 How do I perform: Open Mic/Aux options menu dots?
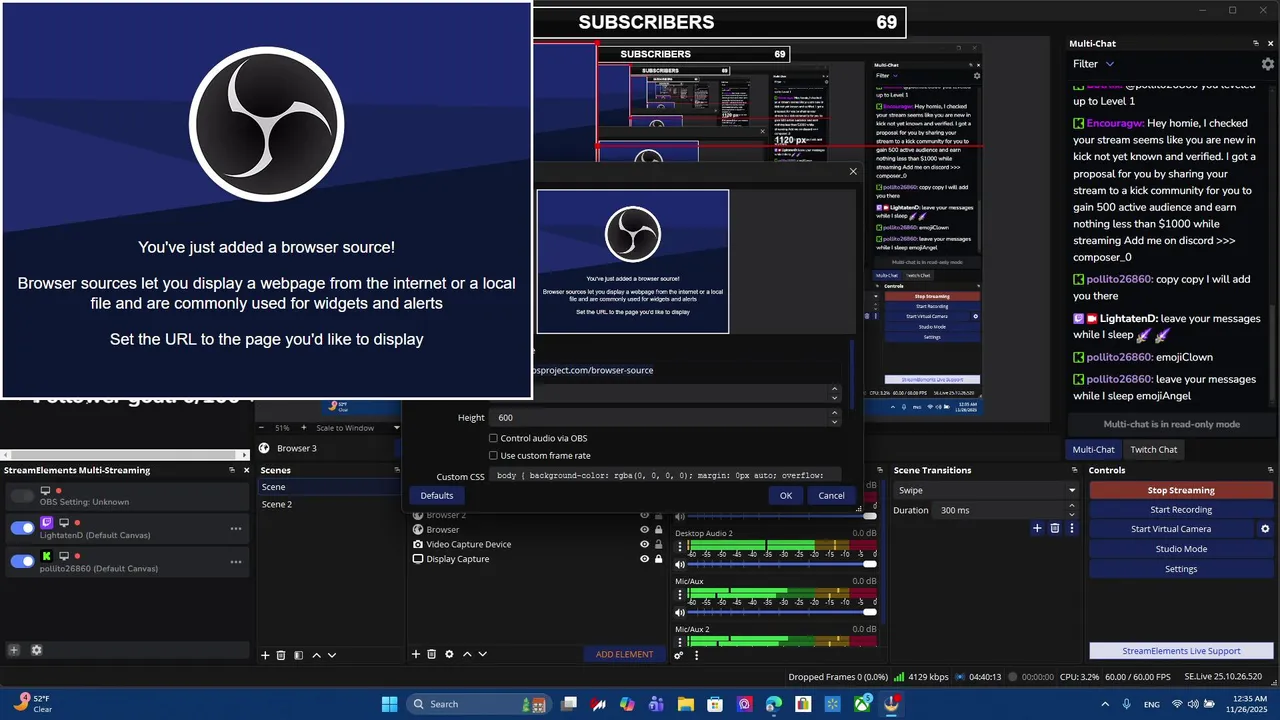click(680, 596)
